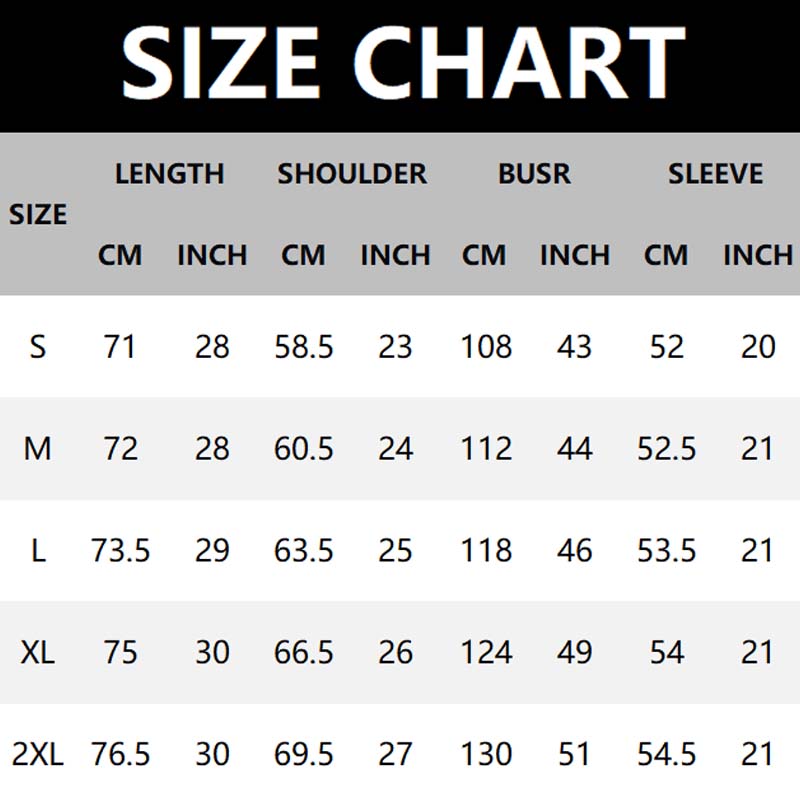Select the 73.5 length CM cell
The width and height of the screenshot is (800, 800).
pos(120,551)
